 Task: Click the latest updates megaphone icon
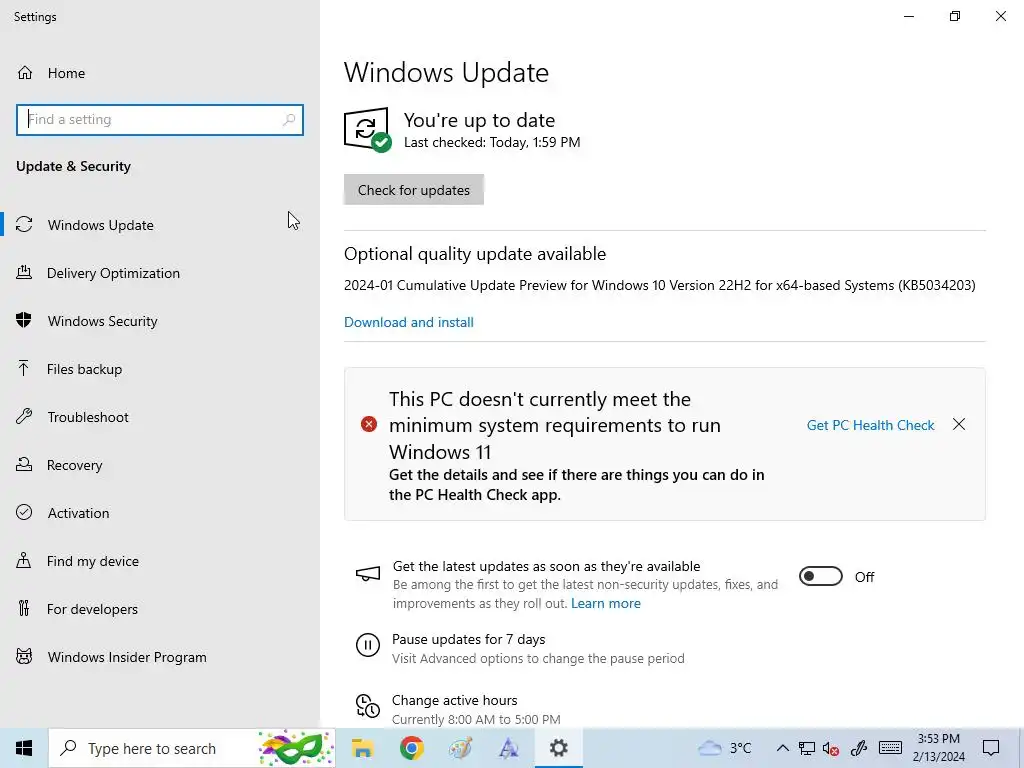pos(368,574)
